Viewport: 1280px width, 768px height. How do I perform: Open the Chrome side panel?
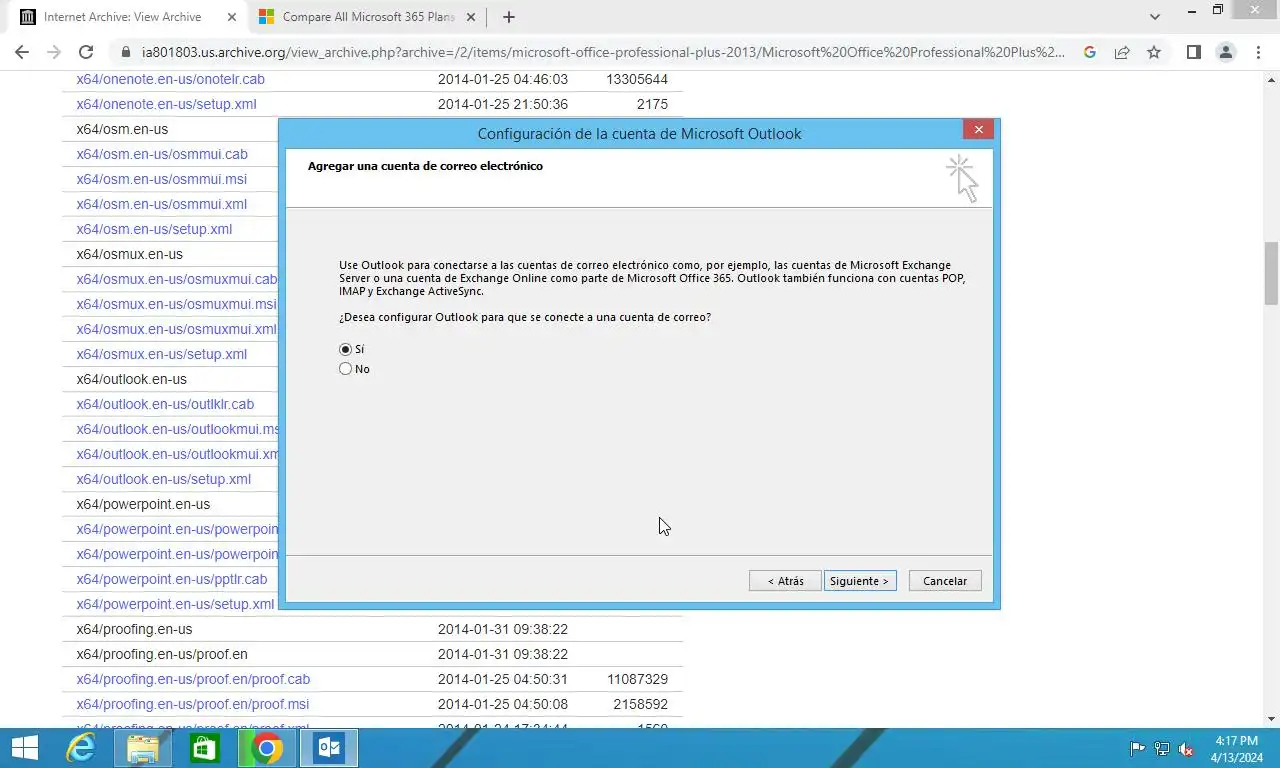[x=1193, y=52]
